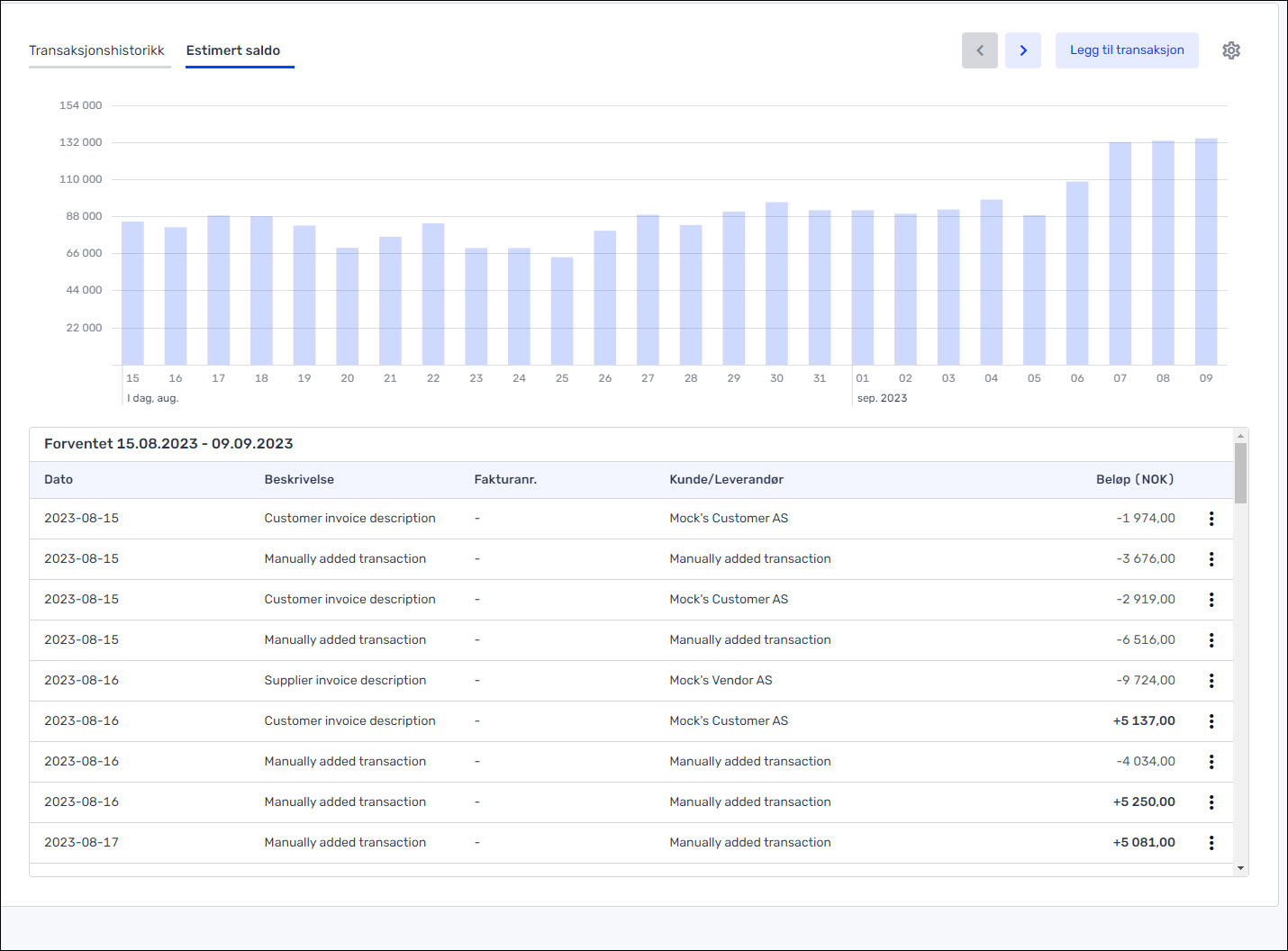Open the chart settings gear icon
The height and width of the screenshot is (951, 1288).
click(1231, 50)
